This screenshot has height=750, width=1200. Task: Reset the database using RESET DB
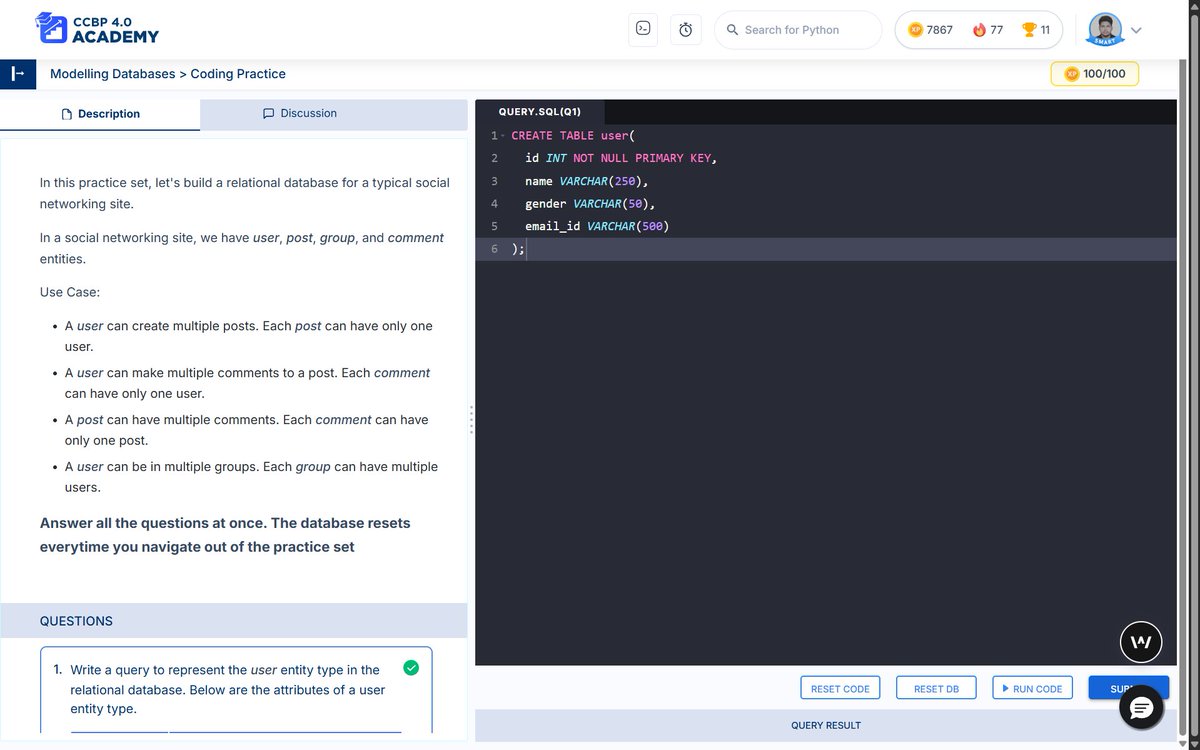(936, 687)
